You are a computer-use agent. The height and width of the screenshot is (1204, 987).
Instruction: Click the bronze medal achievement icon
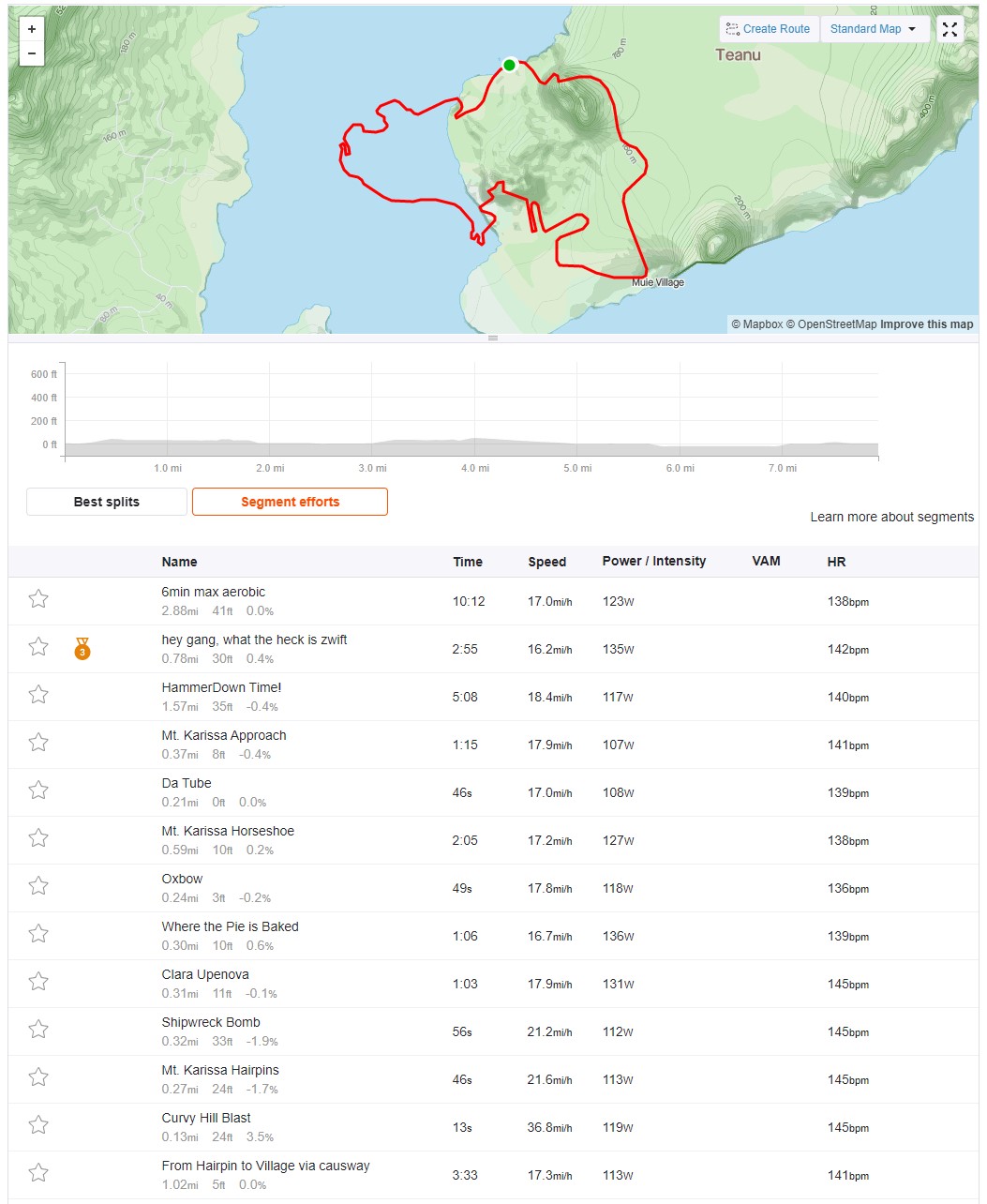[82, 648]
